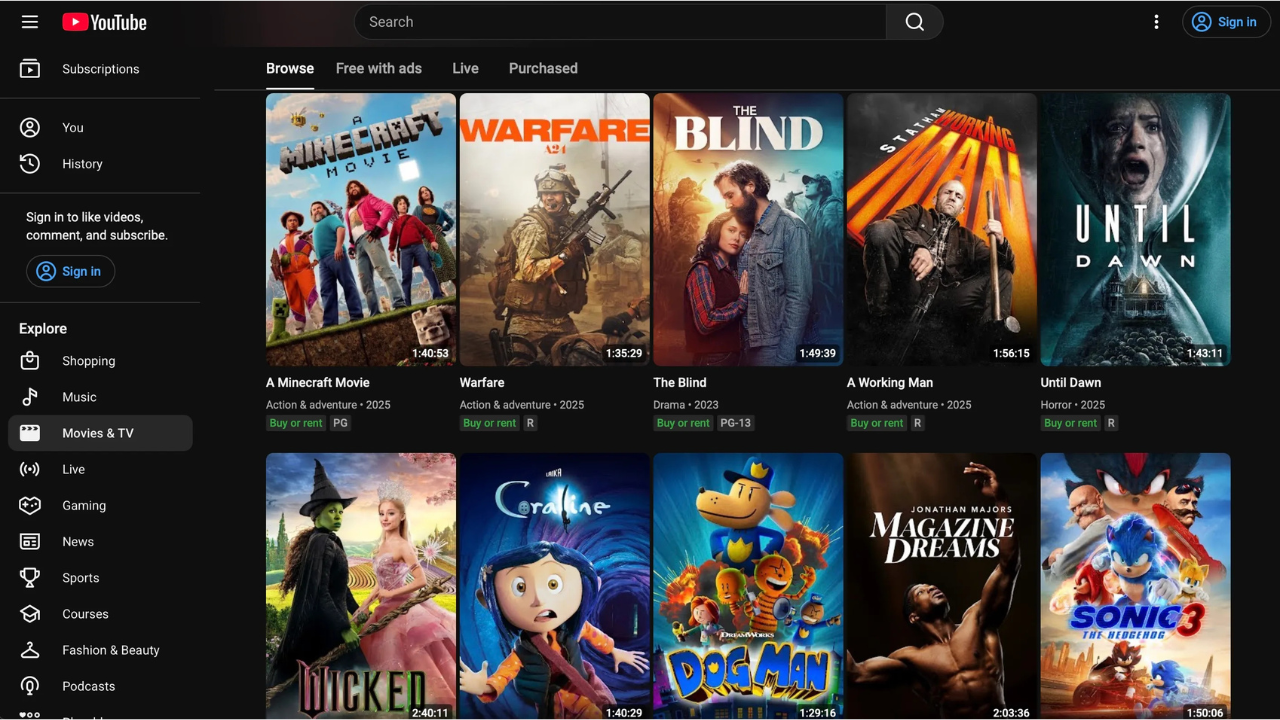Go to YouTube home via logo

104,22
